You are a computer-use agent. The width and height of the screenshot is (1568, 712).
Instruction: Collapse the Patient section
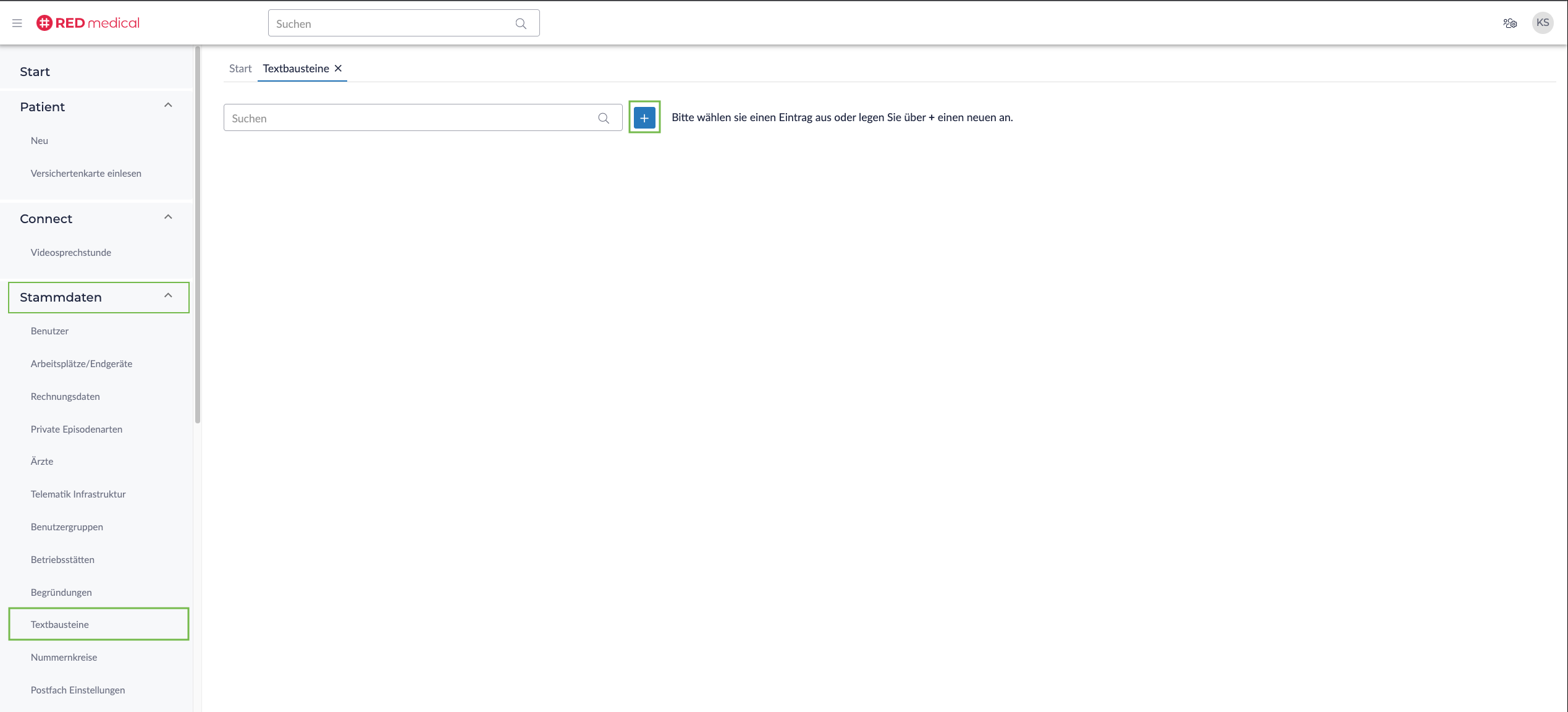pos(168,106)
